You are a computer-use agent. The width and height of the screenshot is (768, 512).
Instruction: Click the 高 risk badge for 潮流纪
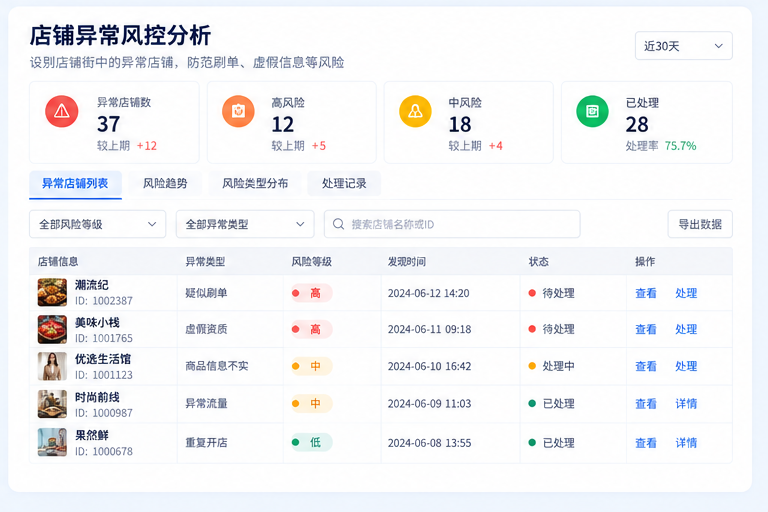(x=312, y=293)
